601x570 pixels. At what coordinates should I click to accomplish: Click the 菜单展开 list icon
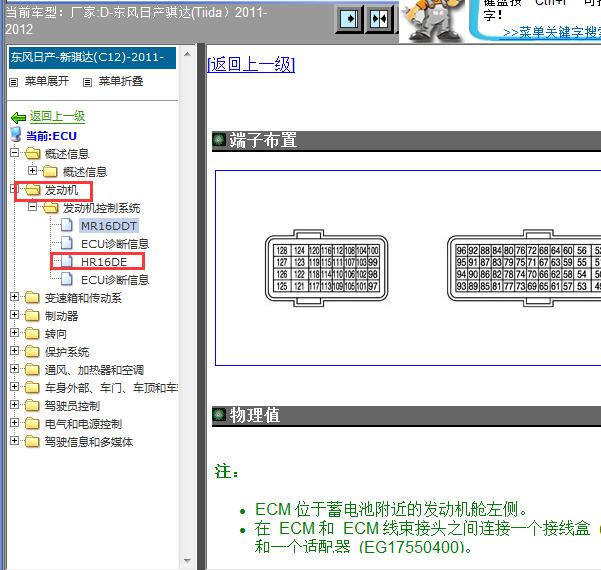click(x=13, y=82)
